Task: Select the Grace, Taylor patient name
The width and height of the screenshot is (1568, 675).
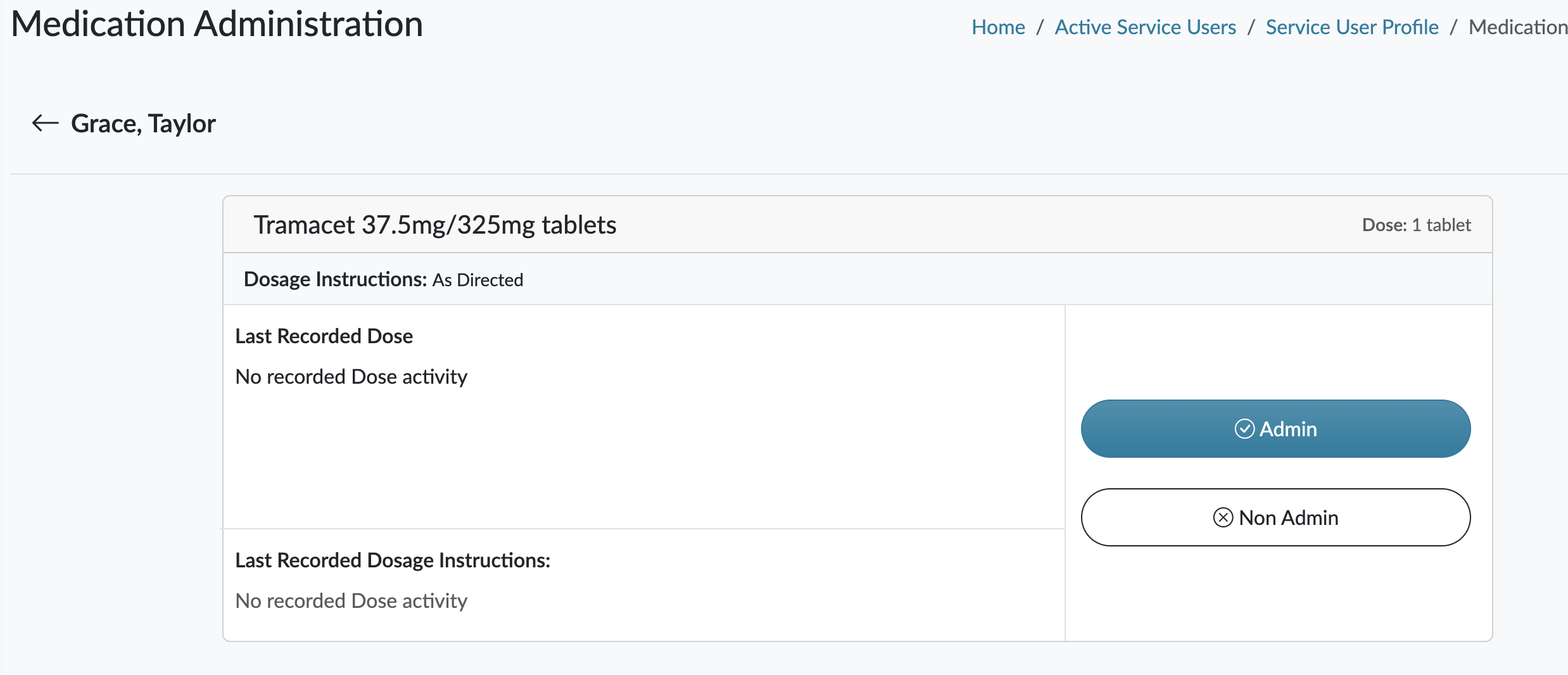Action: point(143,123)
